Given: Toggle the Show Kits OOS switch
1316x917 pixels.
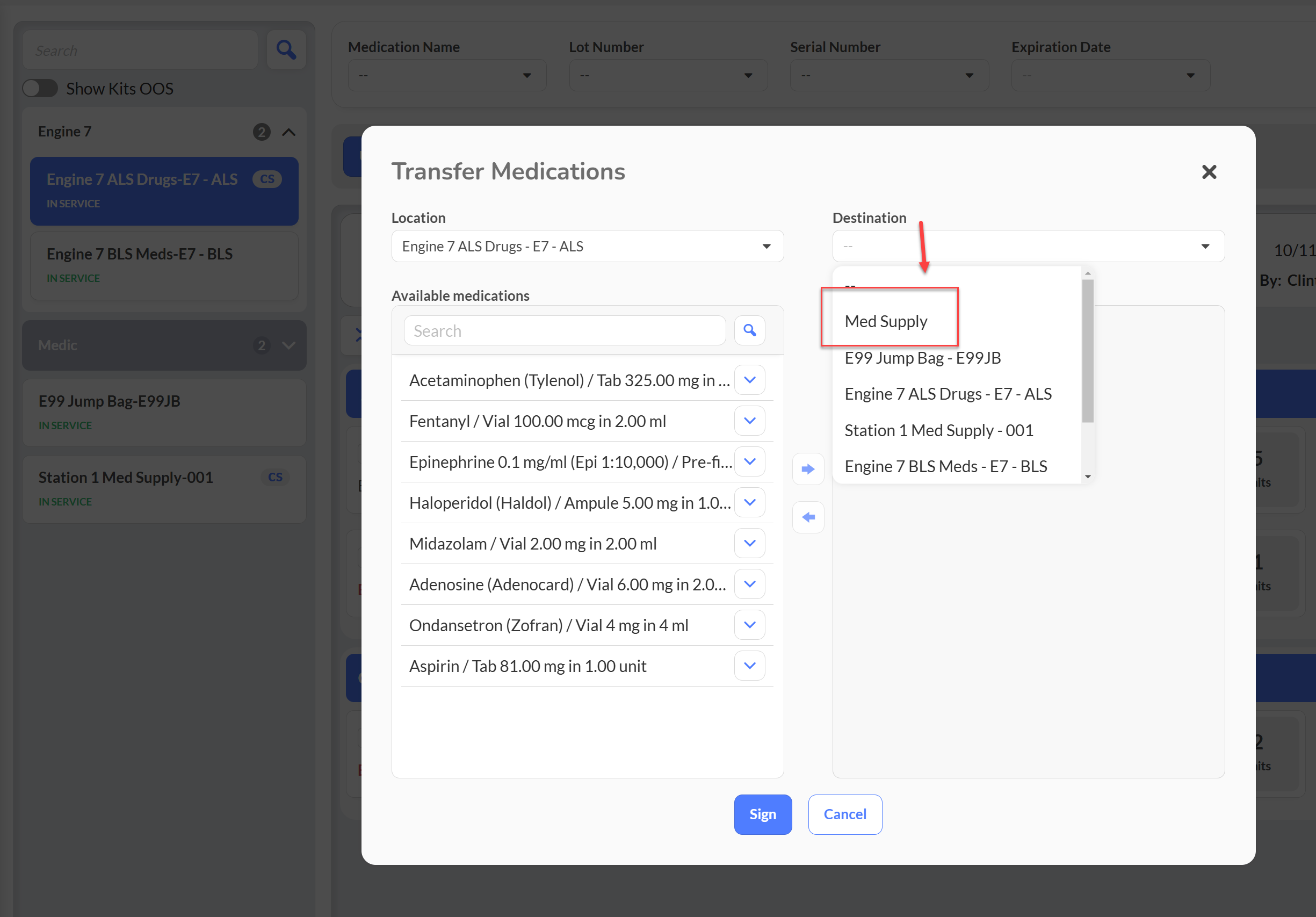Looking at the screenshot, I should pos(40,88).
